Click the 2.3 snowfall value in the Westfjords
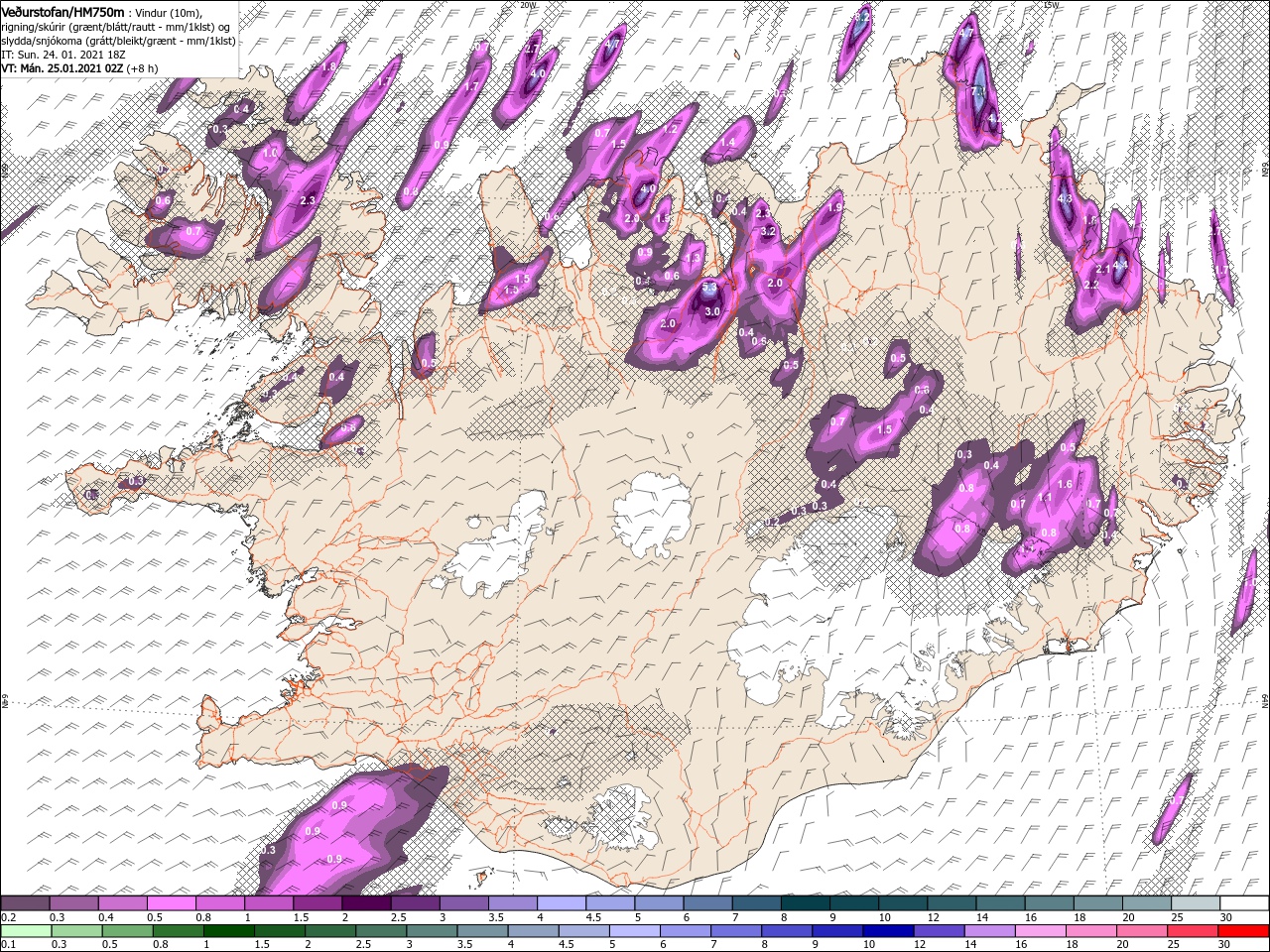The width and height of the screenshot is (1270, 952). pyautogui.click(x=307, y=200)
